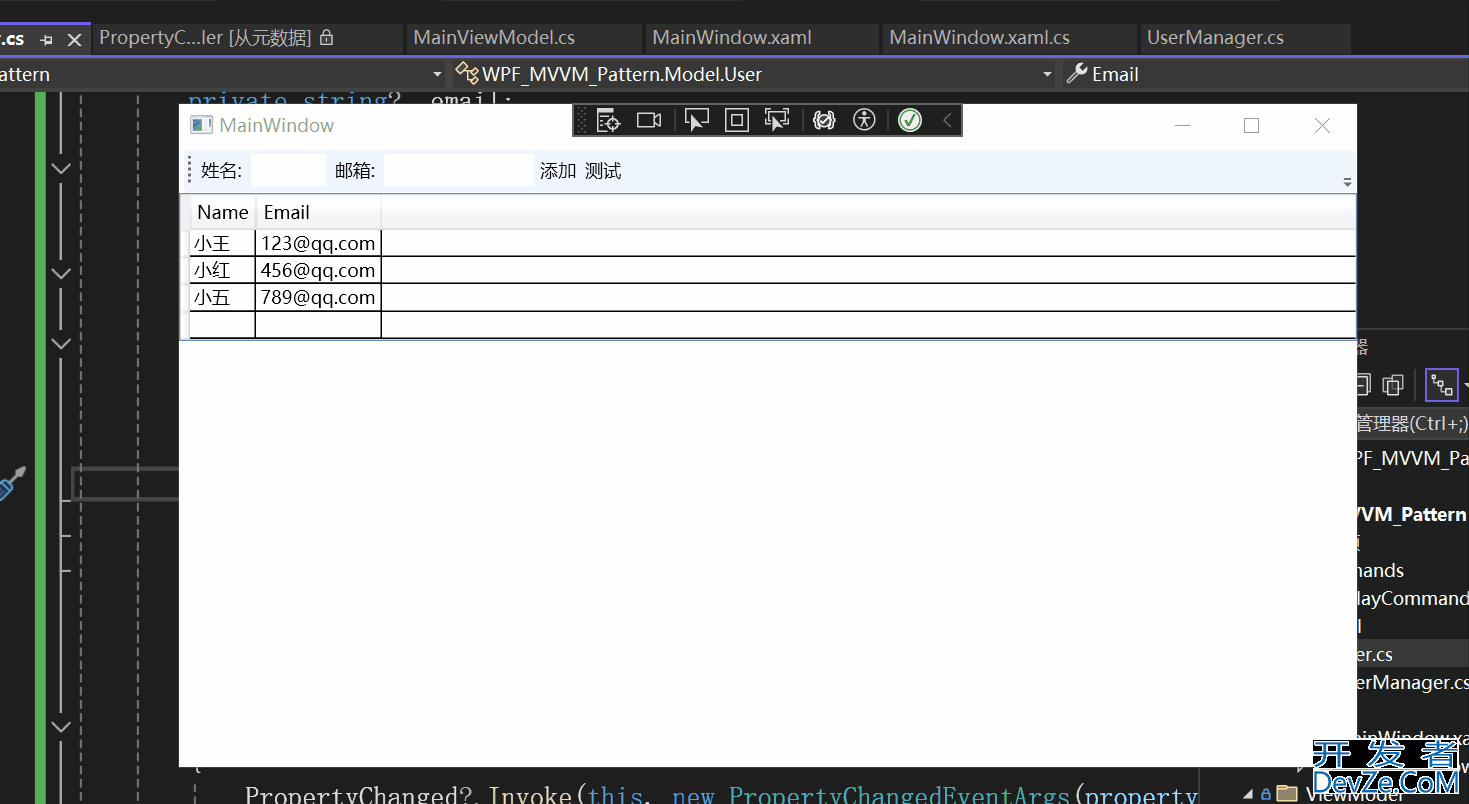
Task: Sort by the Name column header
Action: coord(223,212)
